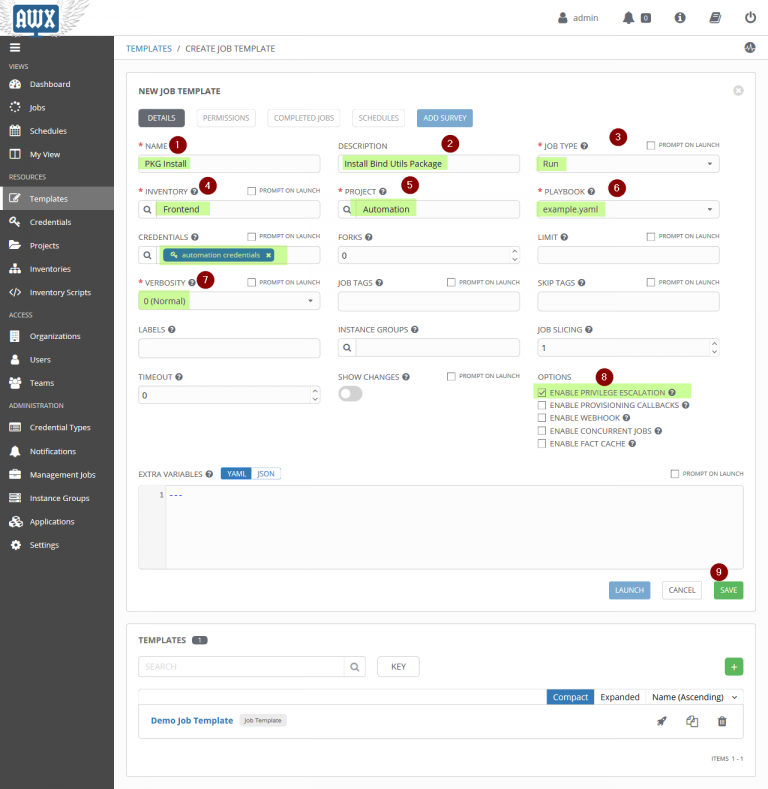Click the green Save button
768x789 pixels.
[728, 590]
